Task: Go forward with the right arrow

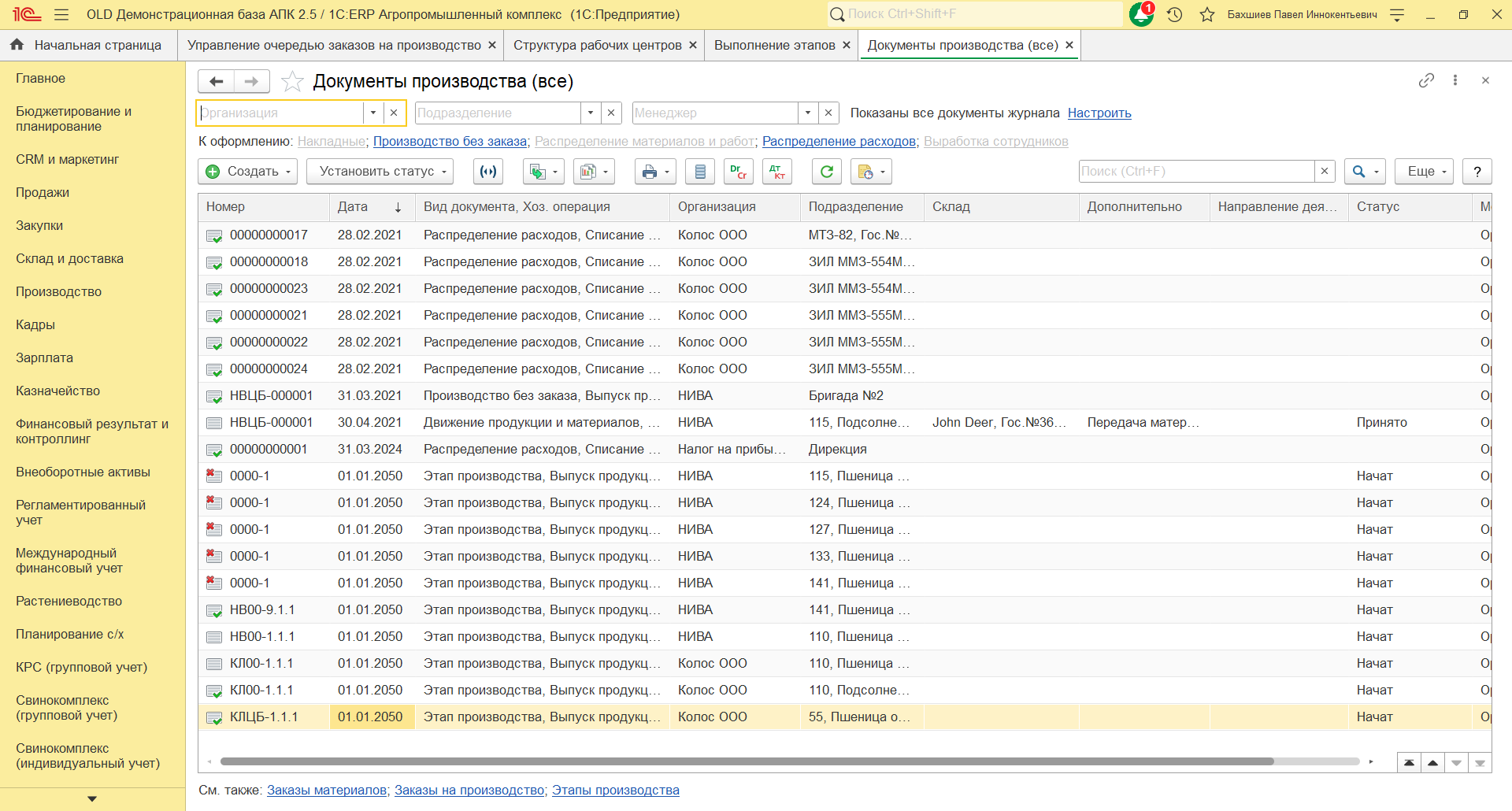Action: (x=251, y=81)
